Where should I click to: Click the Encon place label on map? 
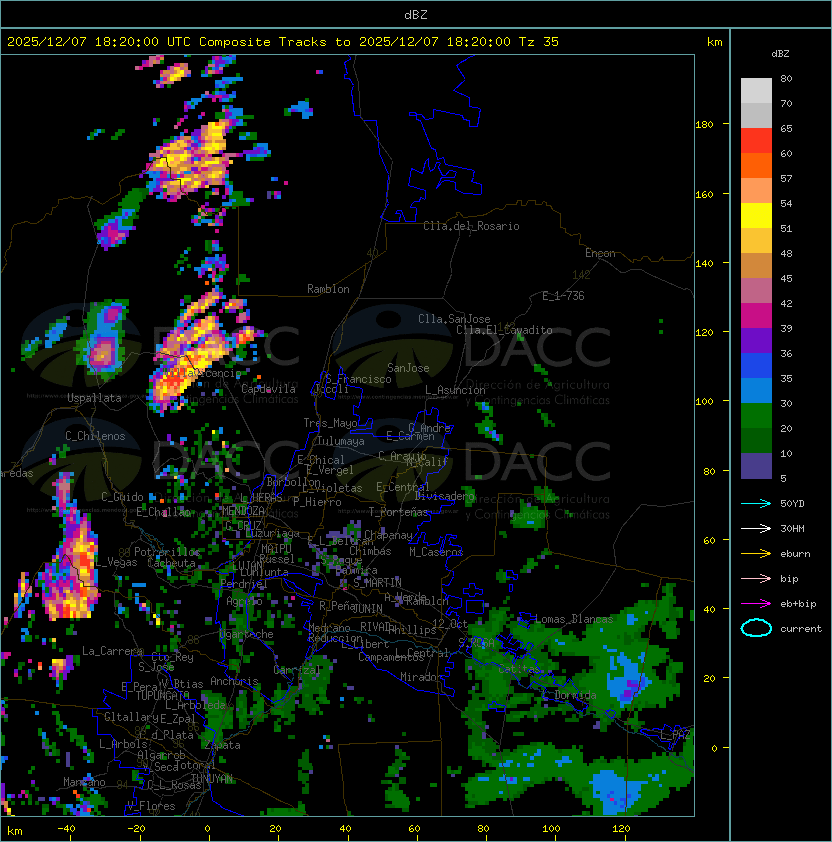600,253
